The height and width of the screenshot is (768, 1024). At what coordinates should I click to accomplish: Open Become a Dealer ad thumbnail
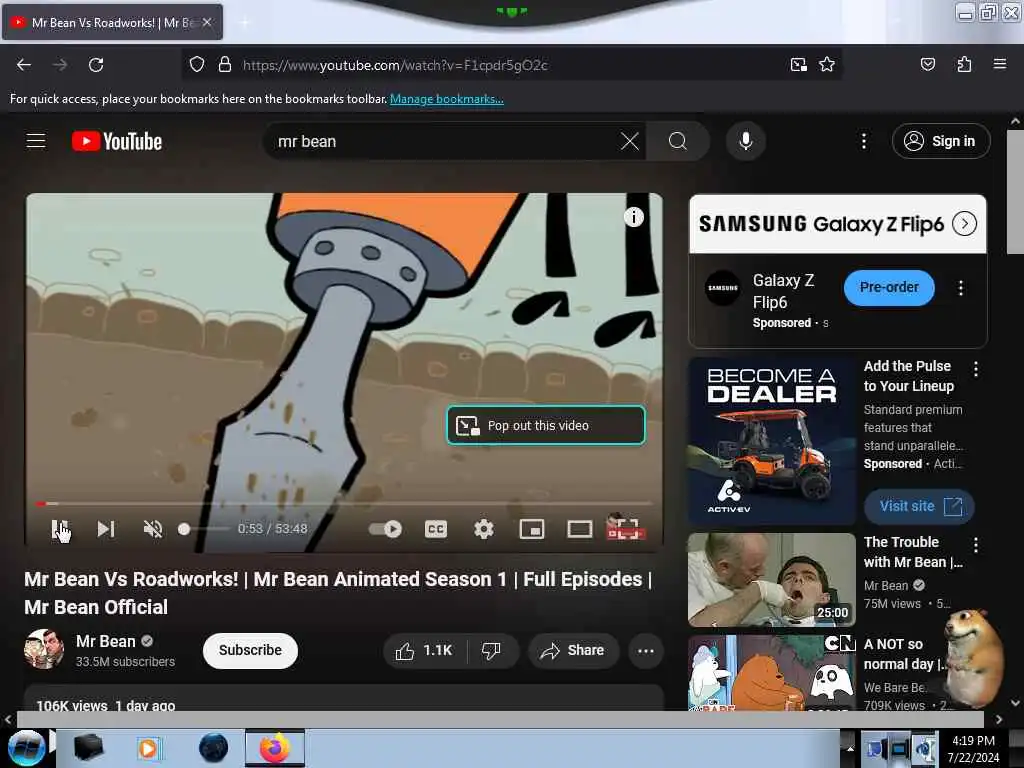click(772, 441)
